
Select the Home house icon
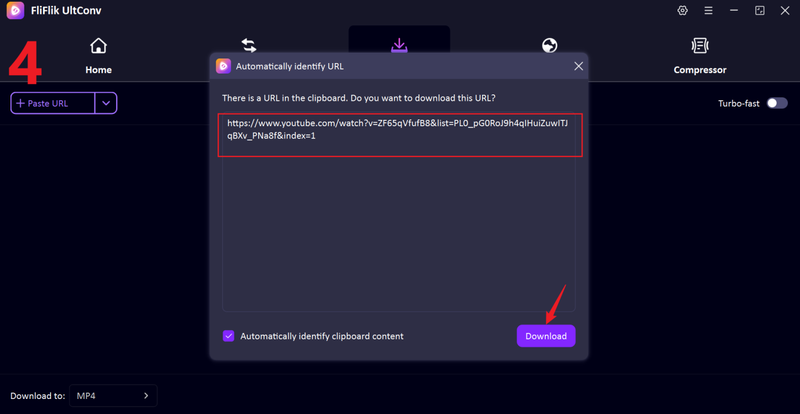click(98, 46)
